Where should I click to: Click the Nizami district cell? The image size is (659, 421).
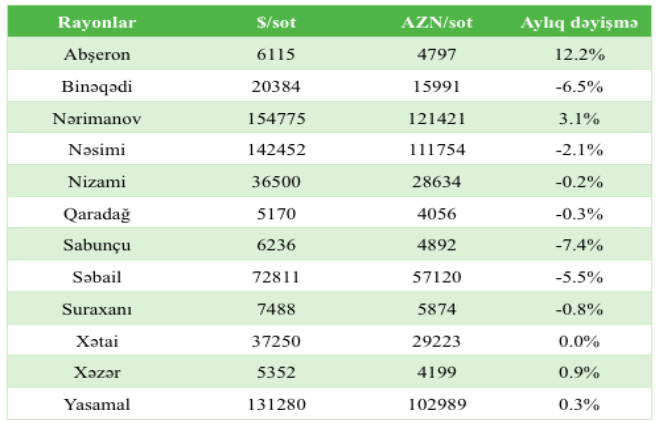97,184
